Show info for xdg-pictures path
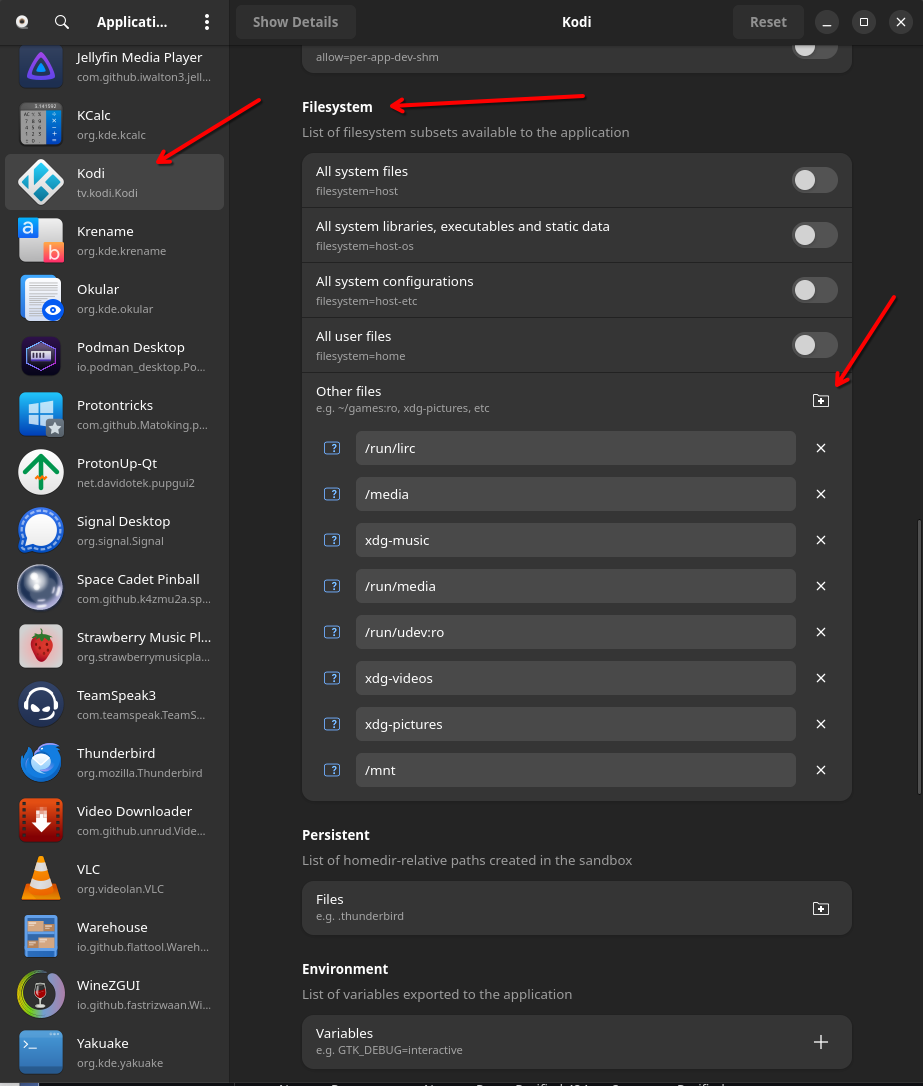923x1086 pixels. coord(332,724)
